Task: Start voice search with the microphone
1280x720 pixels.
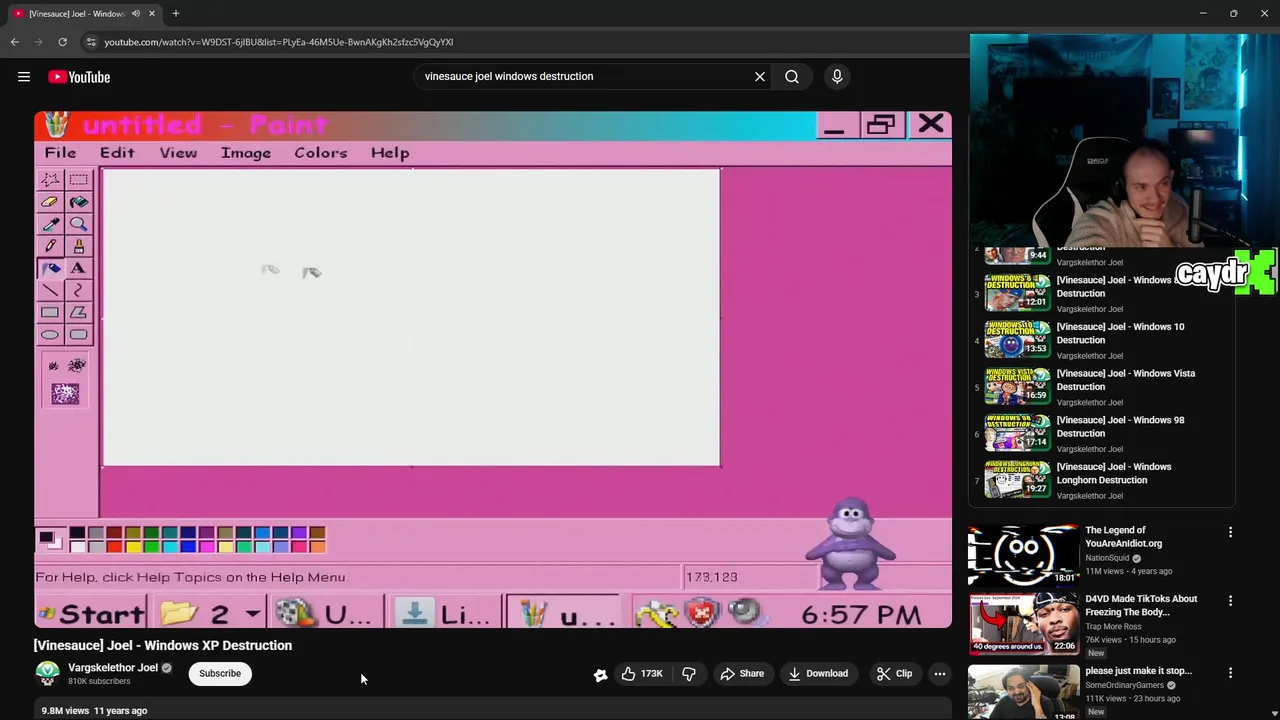Action: 837,76
